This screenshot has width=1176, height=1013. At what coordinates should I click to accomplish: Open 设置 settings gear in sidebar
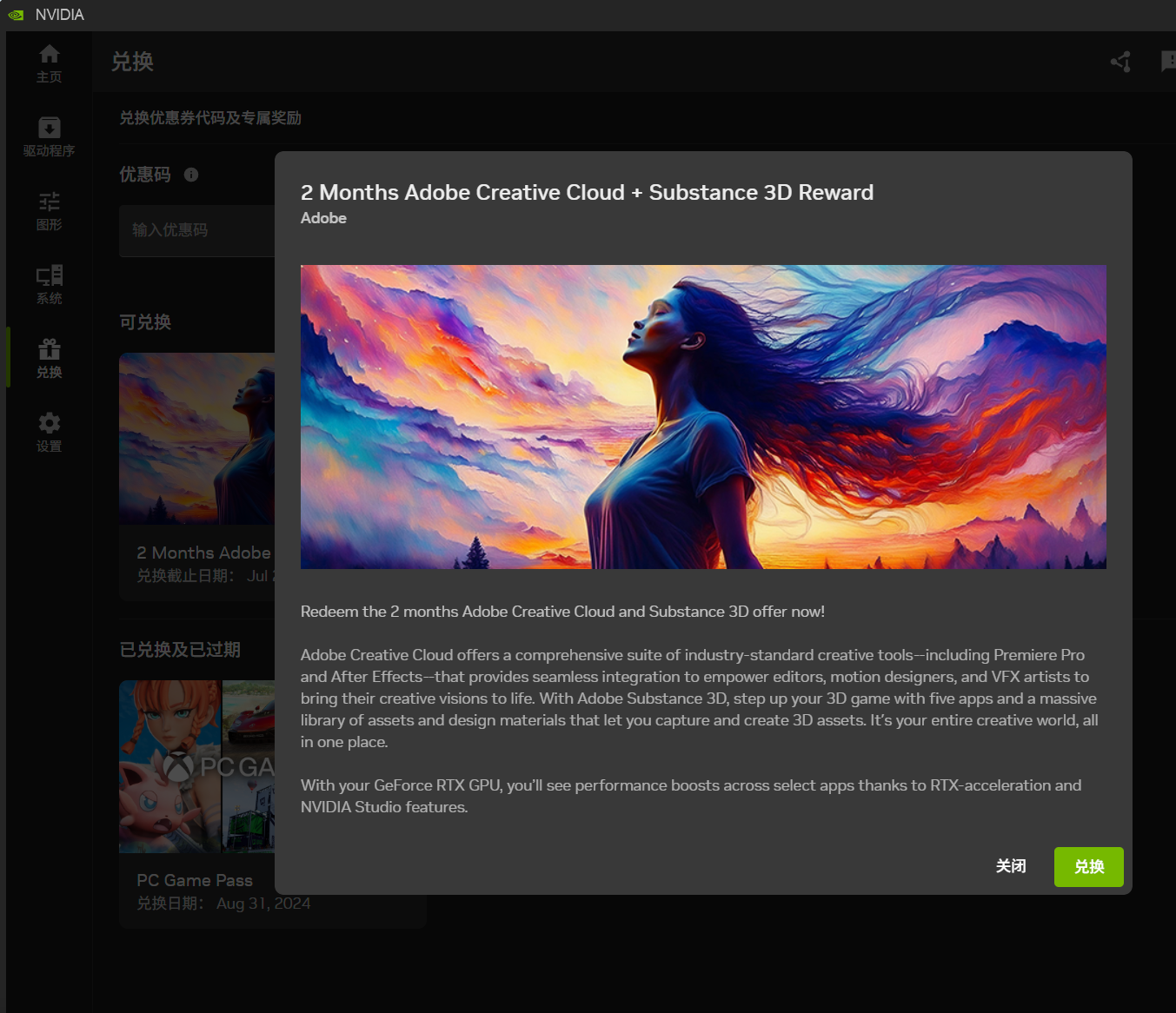coord(49,433)
